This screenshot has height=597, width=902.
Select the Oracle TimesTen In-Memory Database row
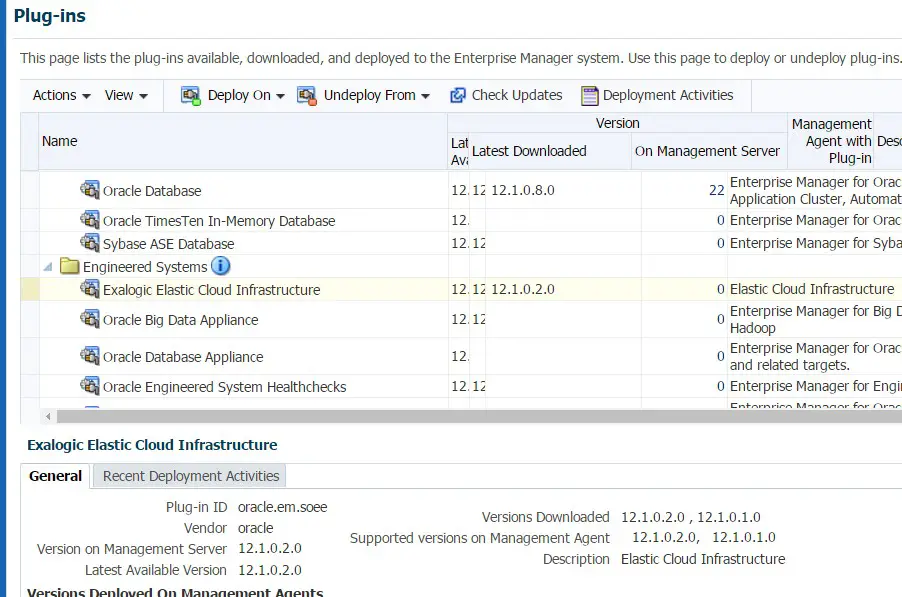coord(219,221)
